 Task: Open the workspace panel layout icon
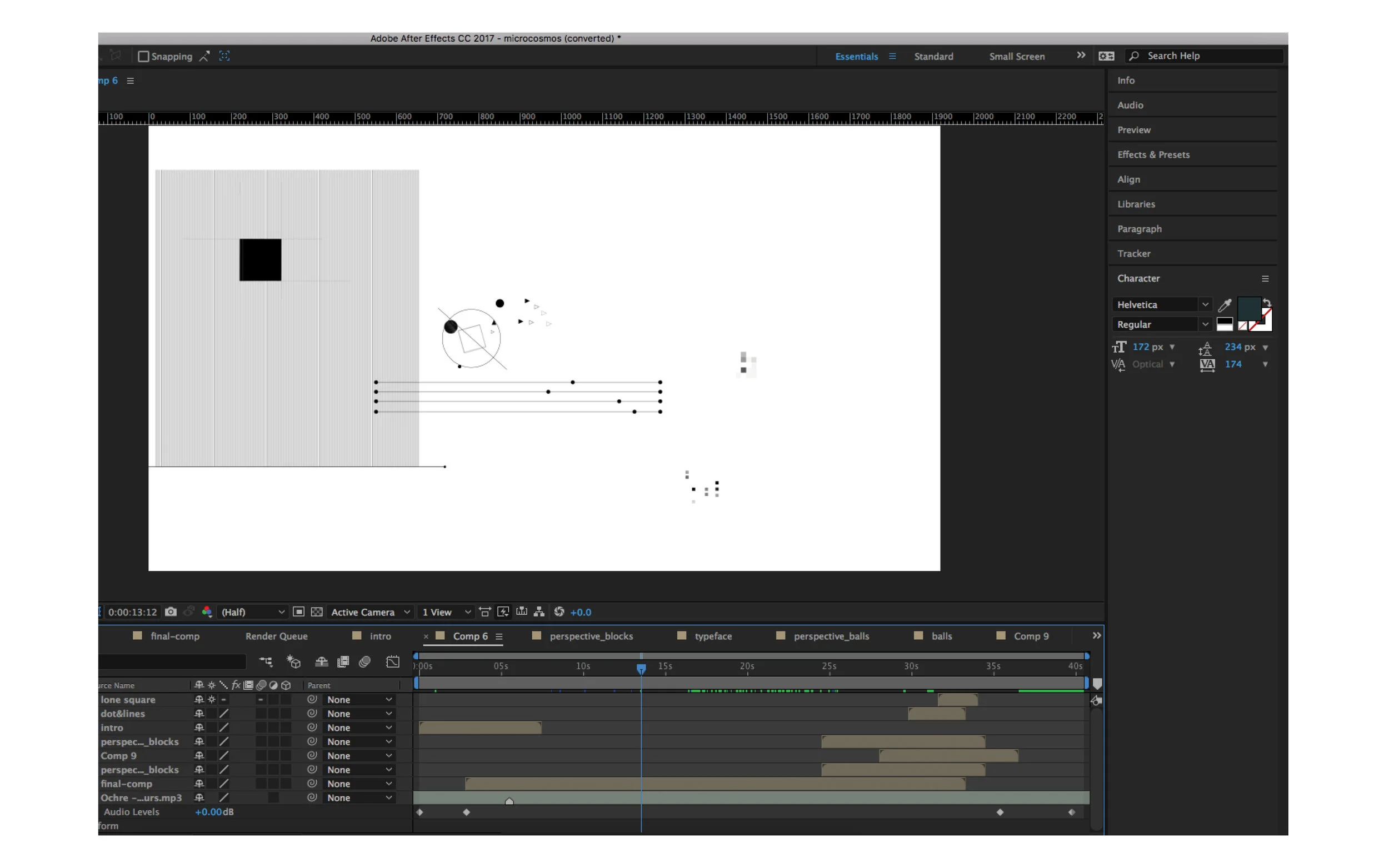pos(1106,56)
